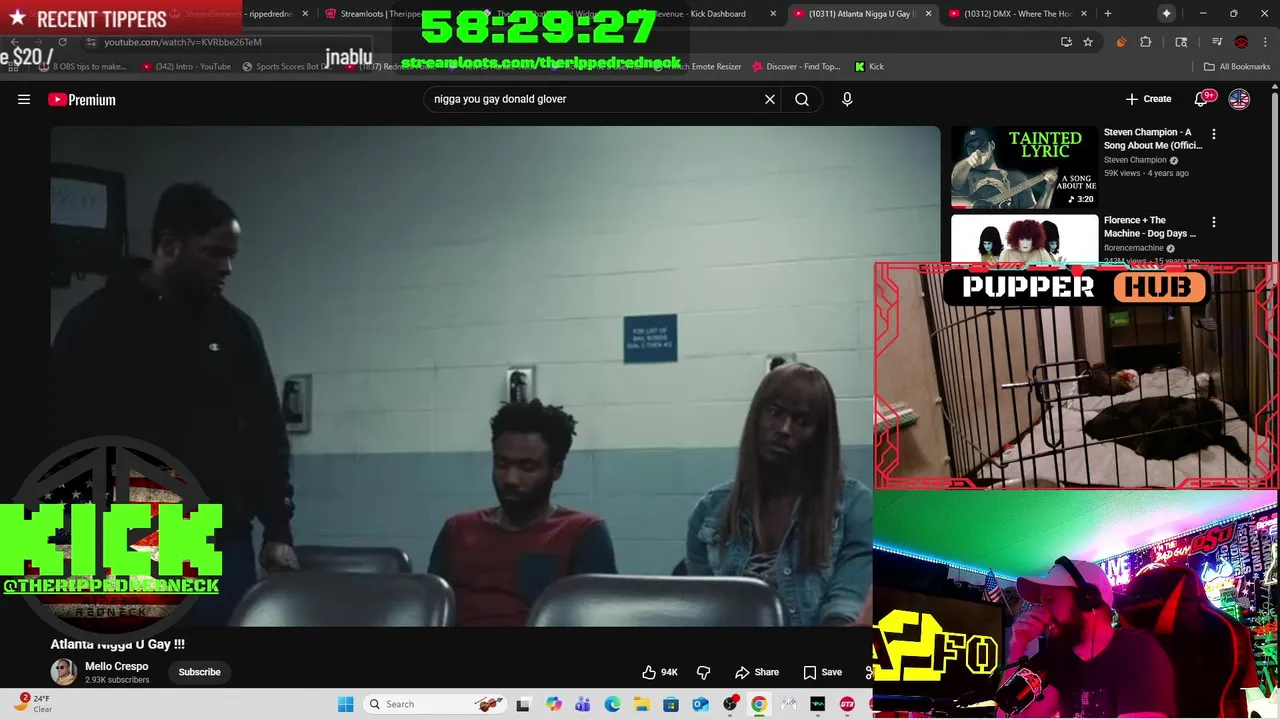1280x720 pixels.
Task: Open Intro - YouTube bookmark
Action: (x=187, y=66)
